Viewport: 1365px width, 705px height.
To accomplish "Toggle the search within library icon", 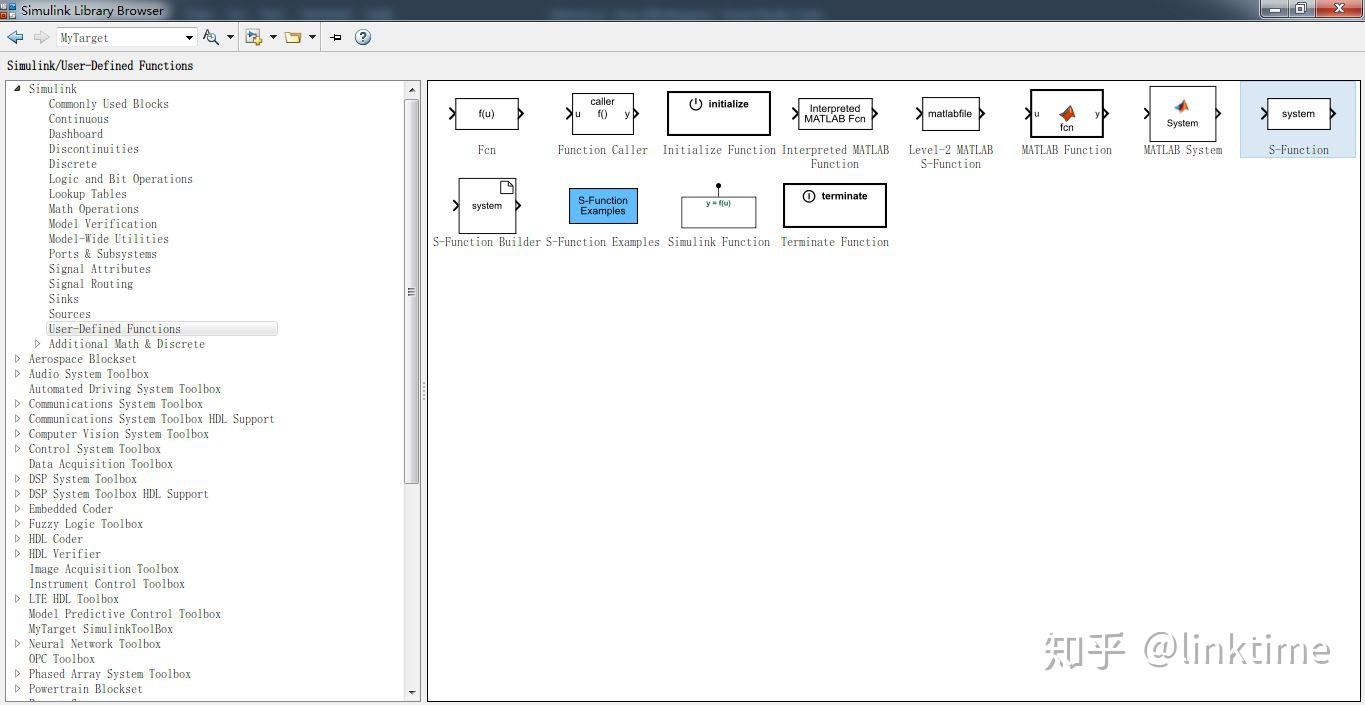I will click(211, 37).
